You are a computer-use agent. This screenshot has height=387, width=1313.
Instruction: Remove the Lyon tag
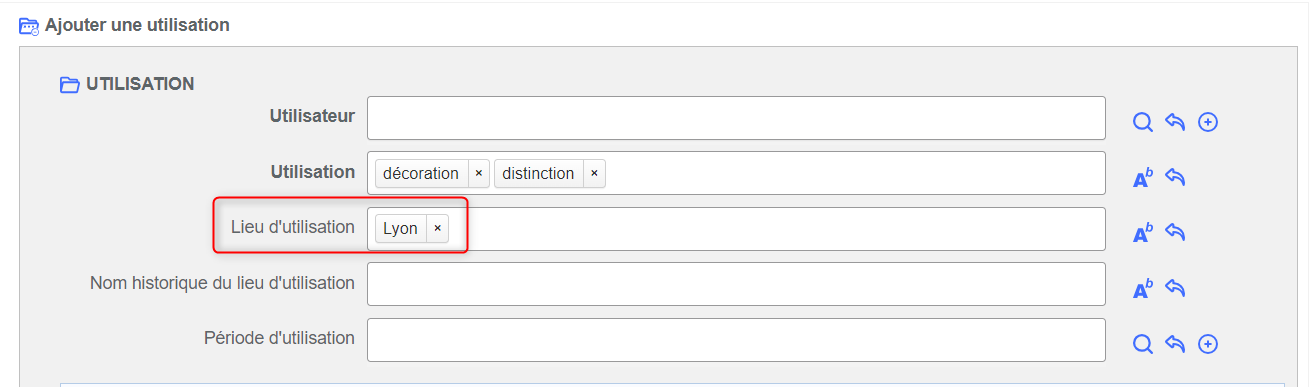(x=437, y=228)
